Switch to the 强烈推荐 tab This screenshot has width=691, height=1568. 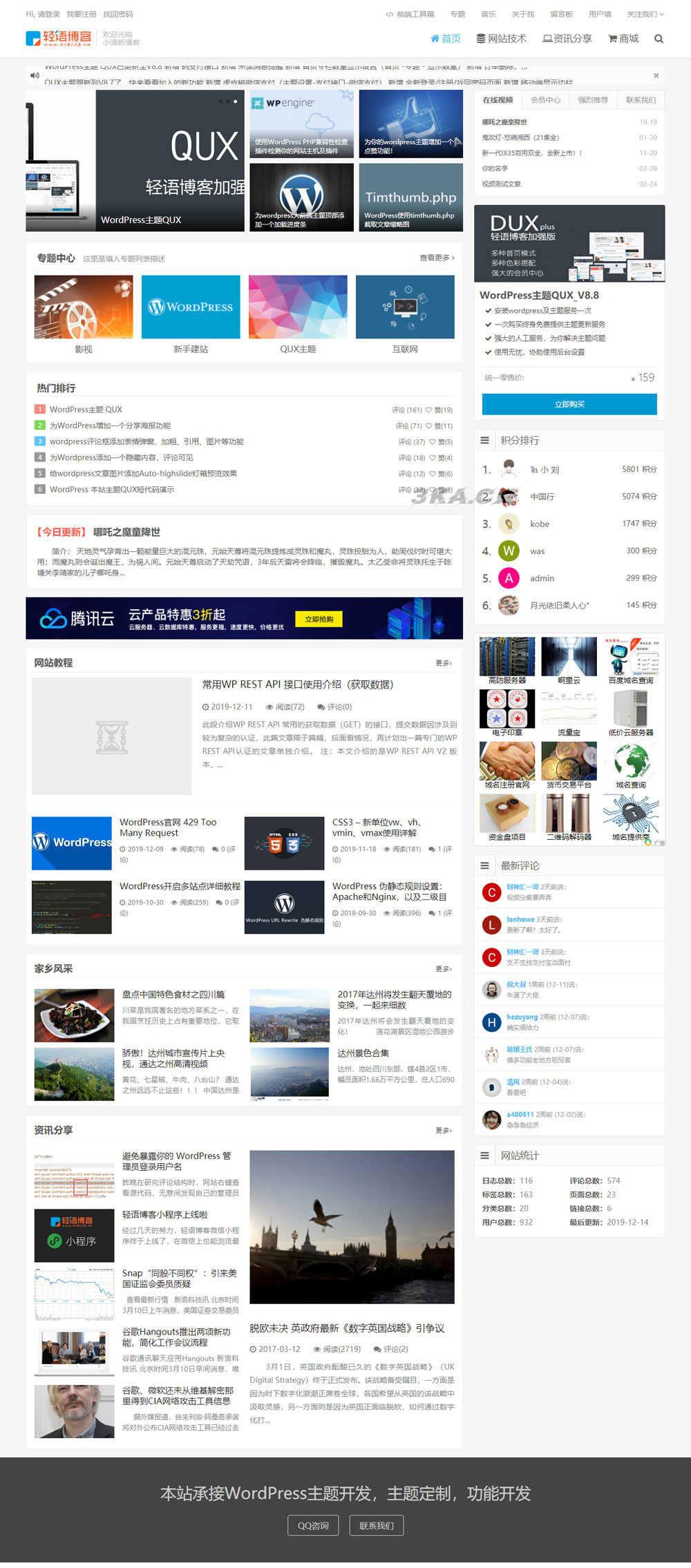(x=593, y=100)
